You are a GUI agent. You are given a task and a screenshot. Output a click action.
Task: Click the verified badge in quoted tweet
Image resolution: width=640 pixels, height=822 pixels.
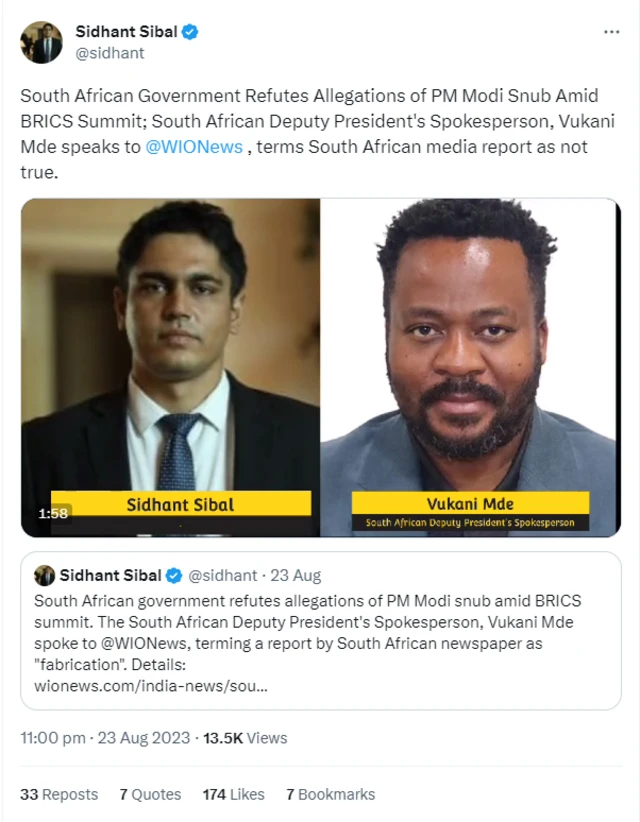pos(174,575)
